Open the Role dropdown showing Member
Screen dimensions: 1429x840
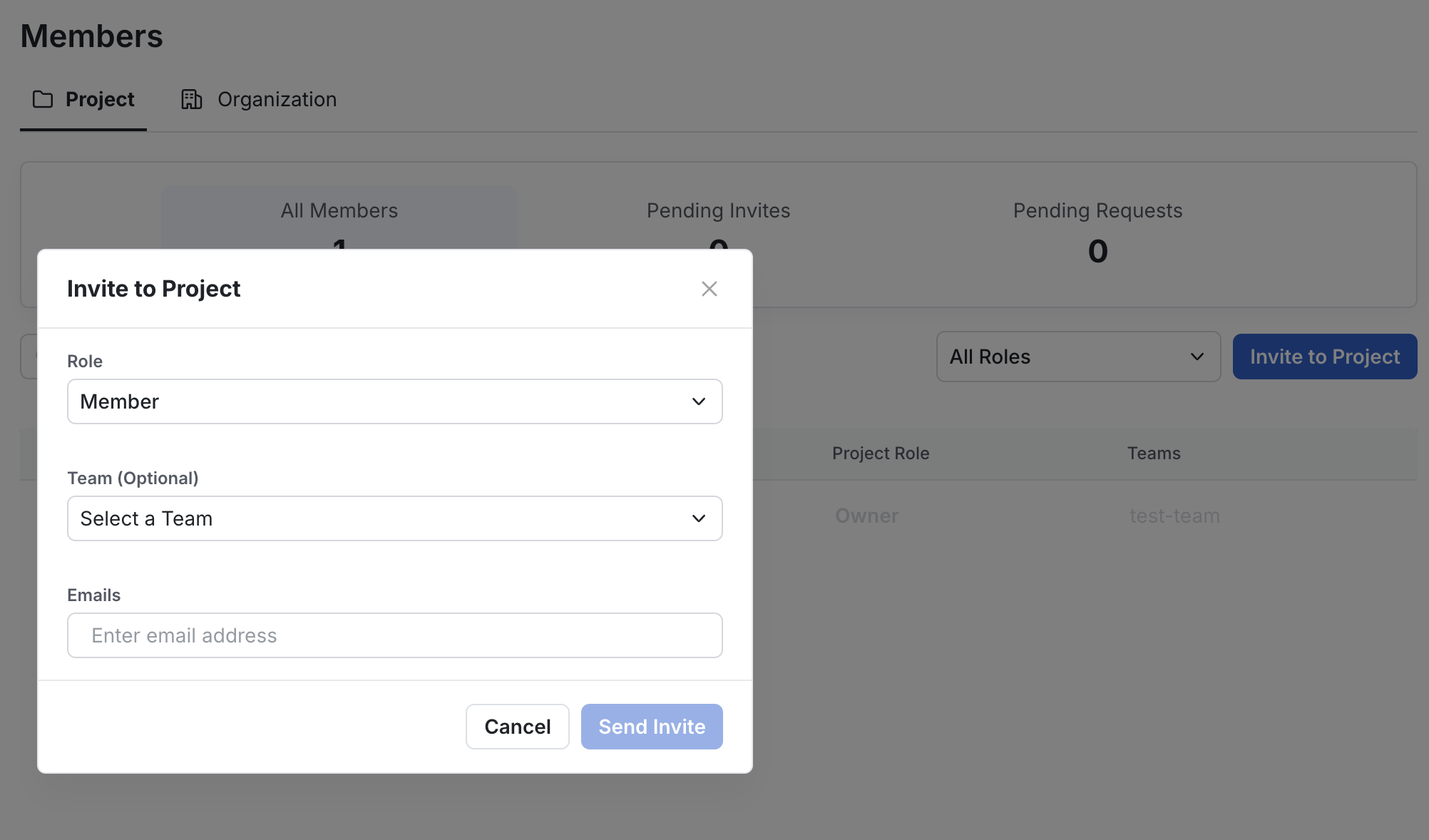click(394, 401)
